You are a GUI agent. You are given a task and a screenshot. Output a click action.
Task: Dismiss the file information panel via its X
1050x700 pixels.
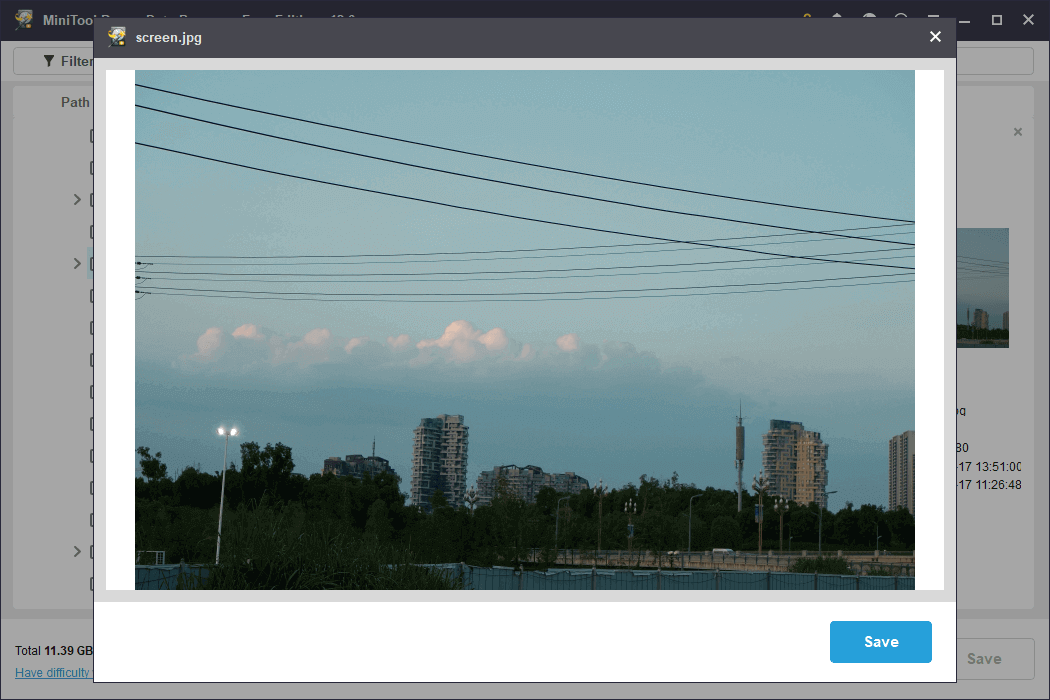click(x=1018, y=131)
